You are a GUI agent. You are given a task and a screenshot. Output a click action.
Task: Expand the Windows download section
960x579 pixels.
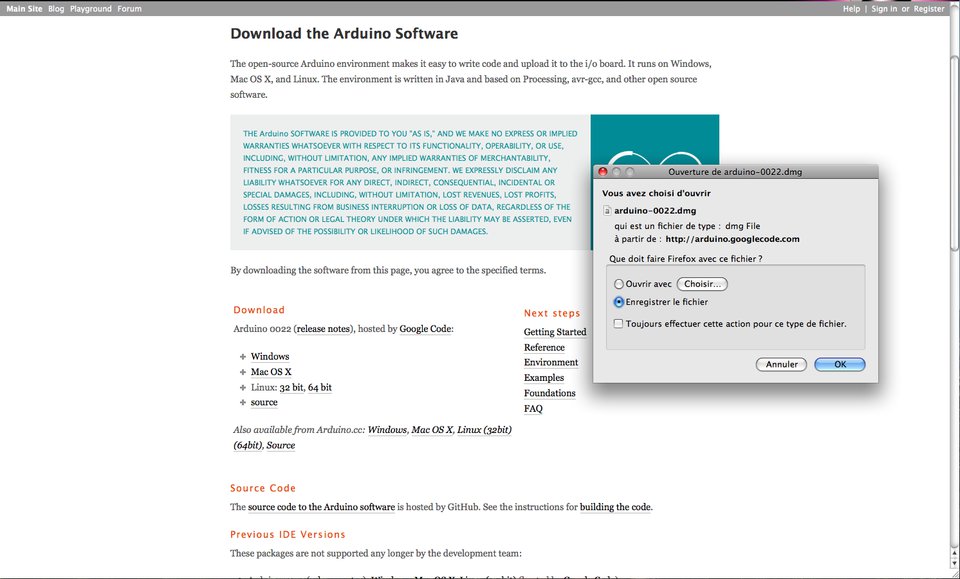(270, 356)
